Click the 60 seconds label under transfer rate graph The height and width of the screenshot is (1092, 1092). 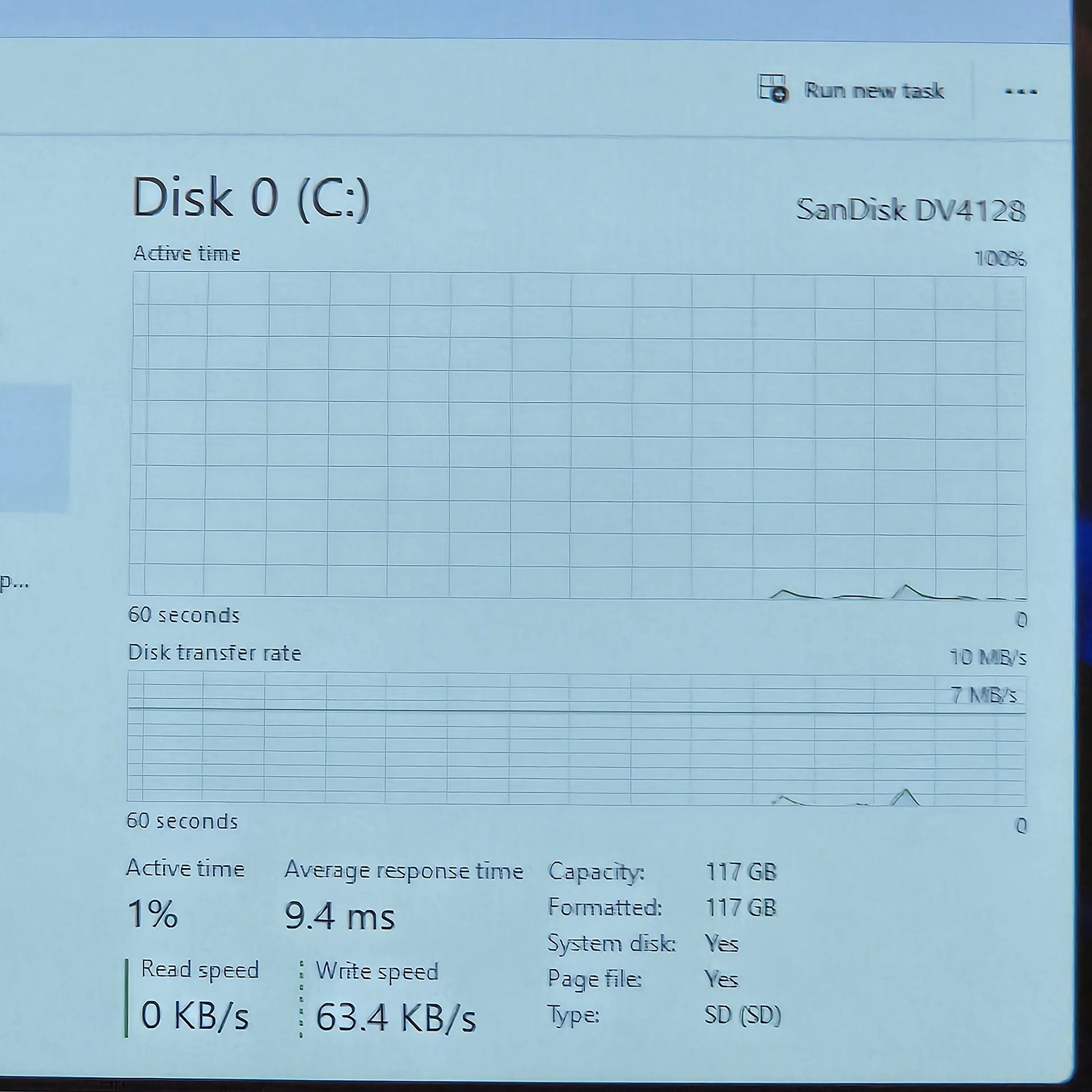coord(182,822)
